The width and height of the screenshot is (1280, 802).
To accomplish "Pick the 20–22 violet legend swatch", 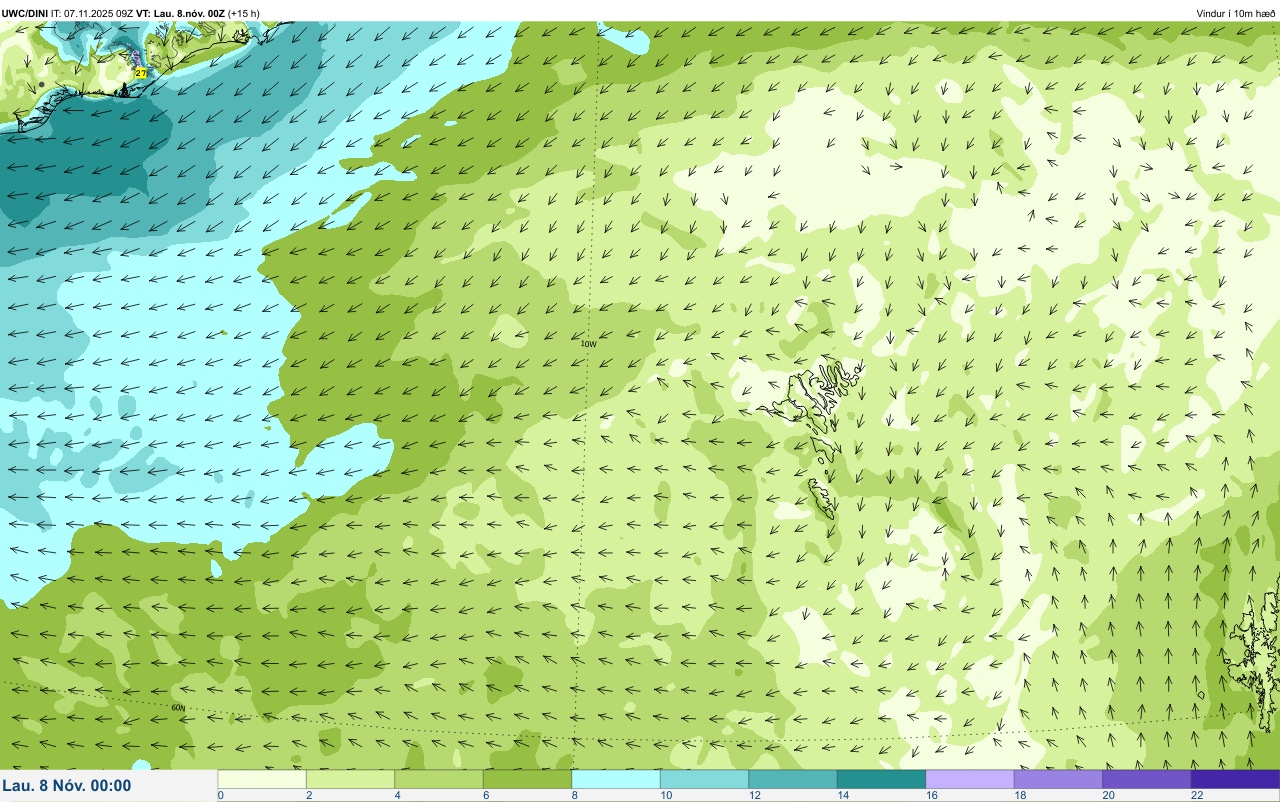I will [1147, 779].
